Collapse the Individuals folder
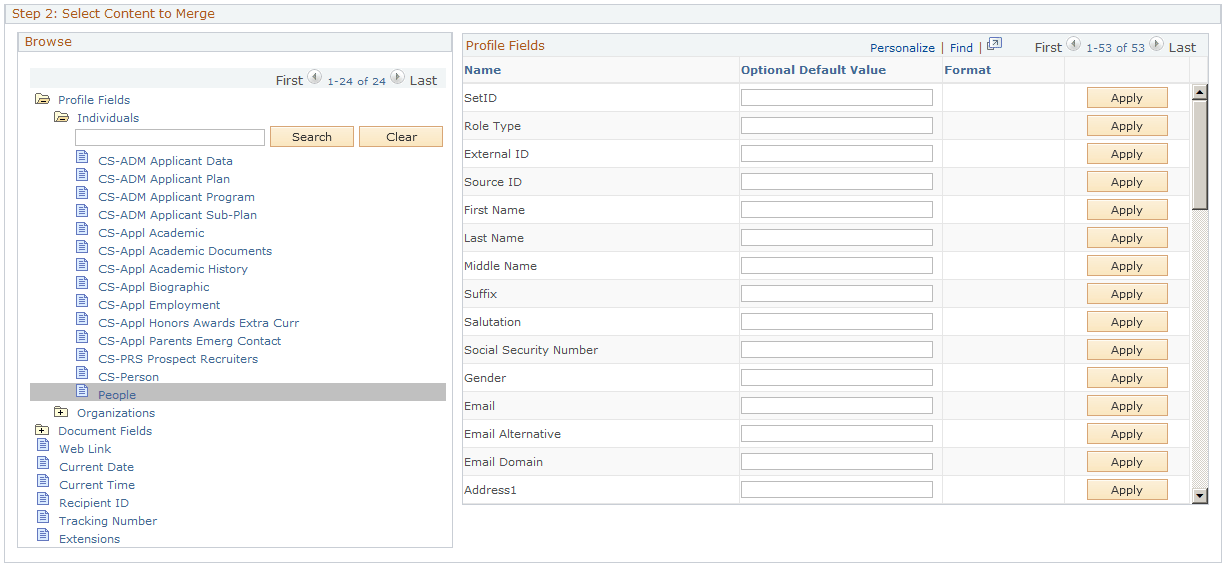 tap(61, 117)
